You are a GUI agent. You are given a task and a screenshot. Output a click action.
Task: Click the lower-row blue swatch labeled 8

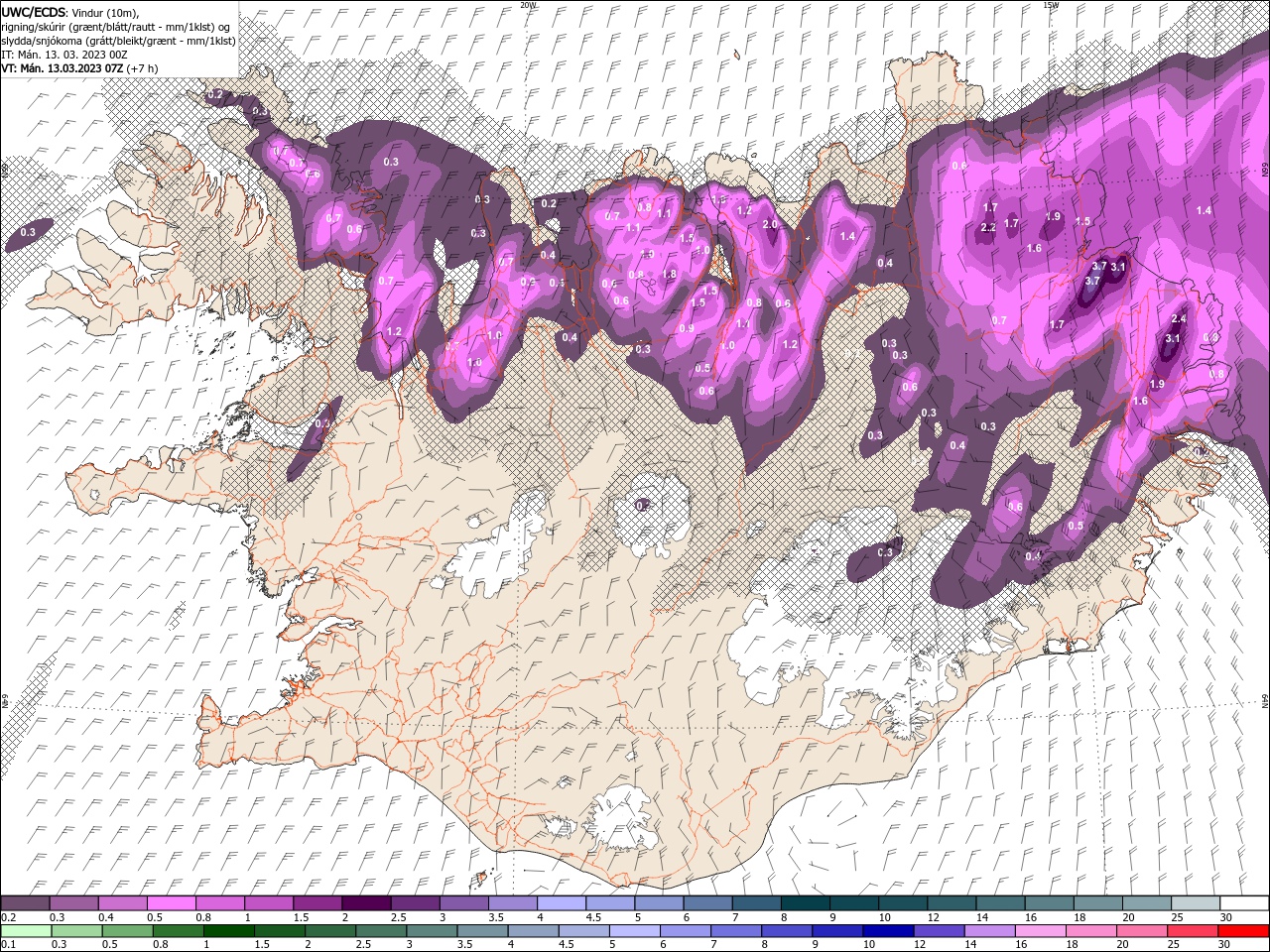[786, 930]
